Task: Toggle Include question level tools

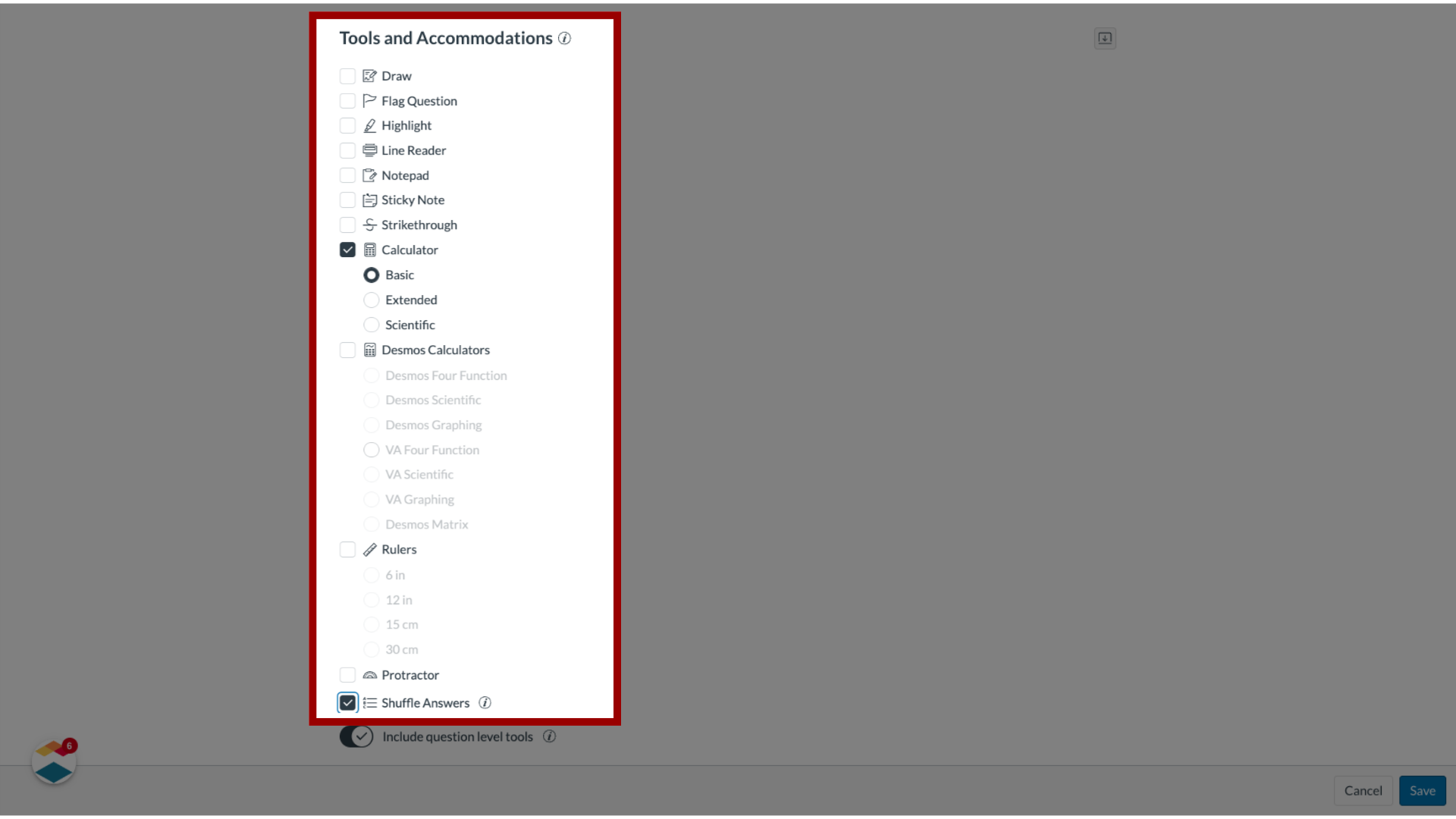Action: pos(356,736)
